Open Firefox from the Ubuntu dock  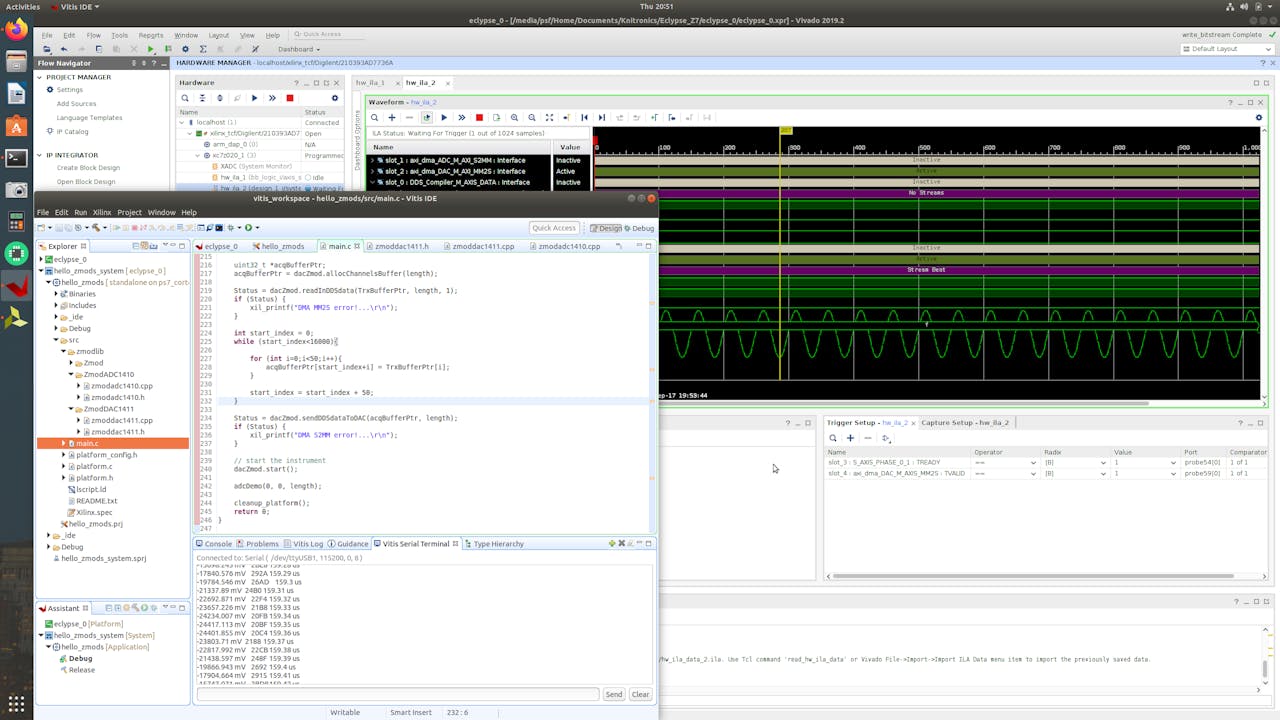[16, 30]
